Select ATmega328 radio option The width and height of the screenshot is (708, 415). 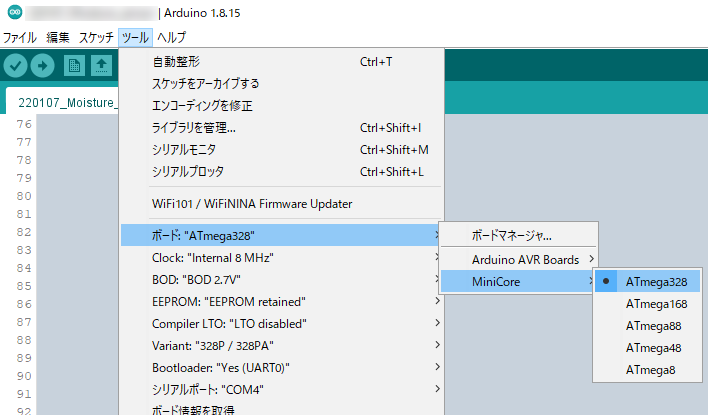click(x=656, y=282)
